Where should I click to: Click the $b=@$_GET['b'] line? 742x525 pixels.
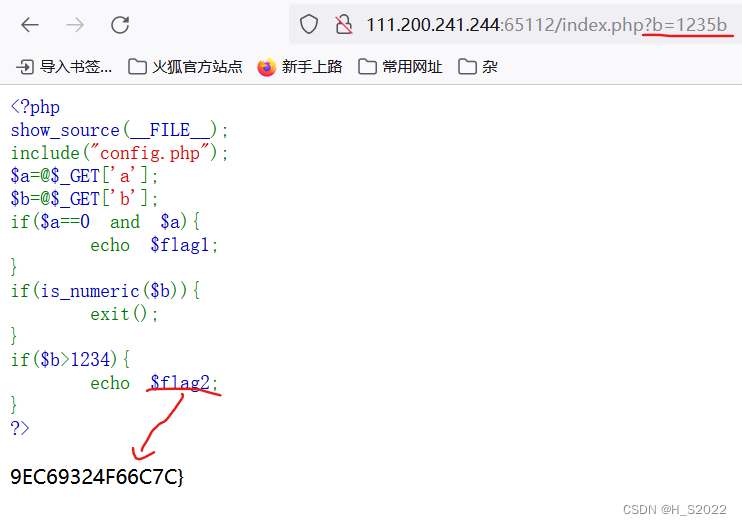[x=84, y=199]
